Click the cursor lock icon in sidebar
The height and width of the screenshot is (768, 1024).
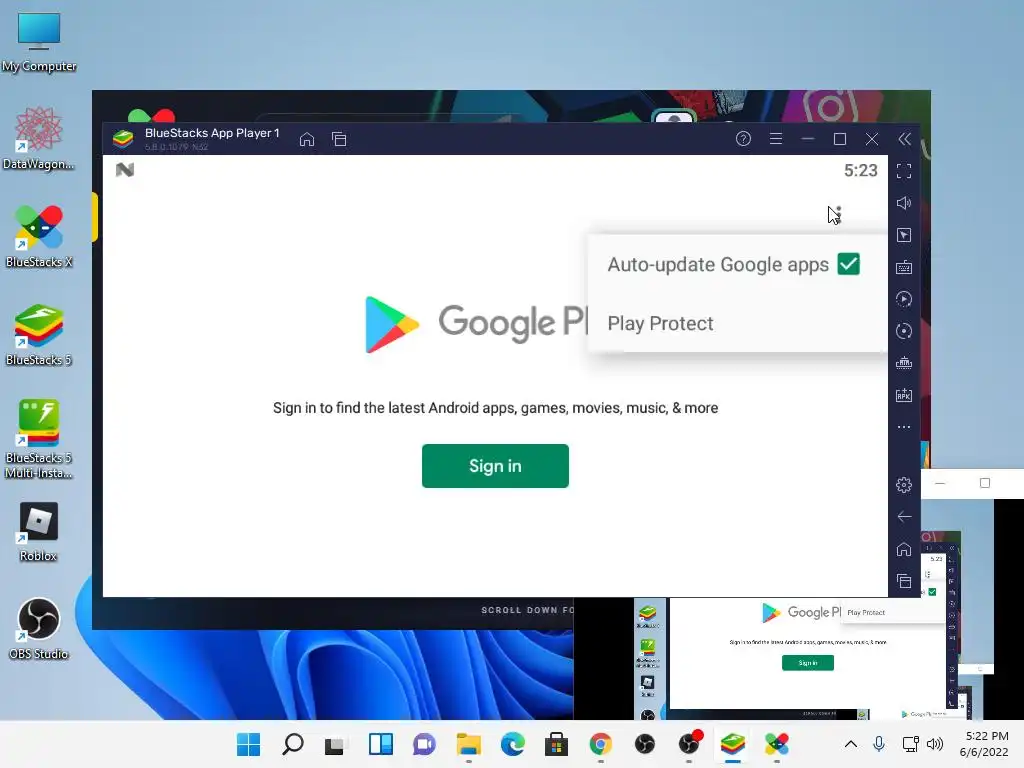tap(904, 235)
